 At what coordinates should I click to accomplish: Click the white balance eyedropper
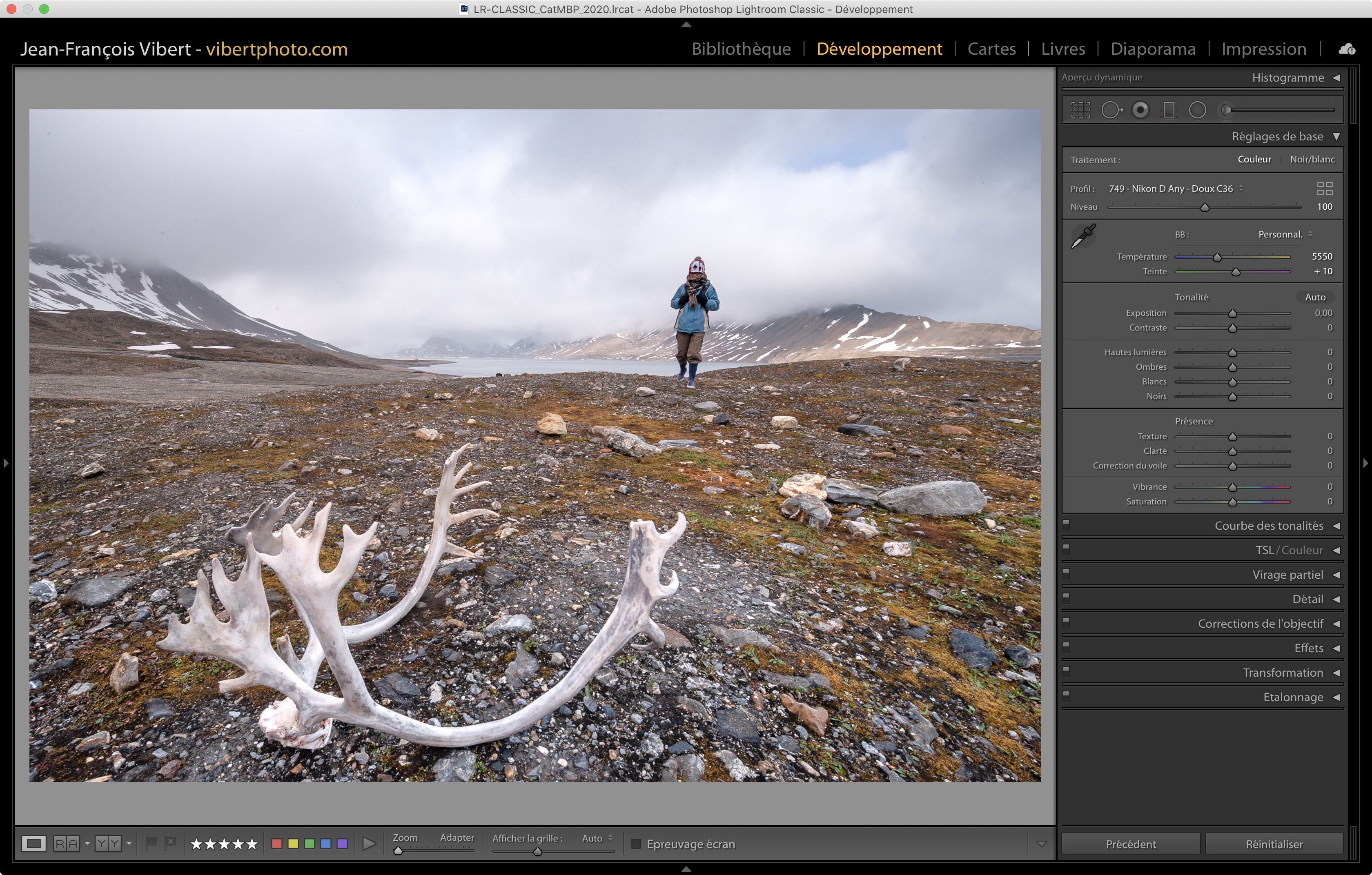coord(1083,236)
